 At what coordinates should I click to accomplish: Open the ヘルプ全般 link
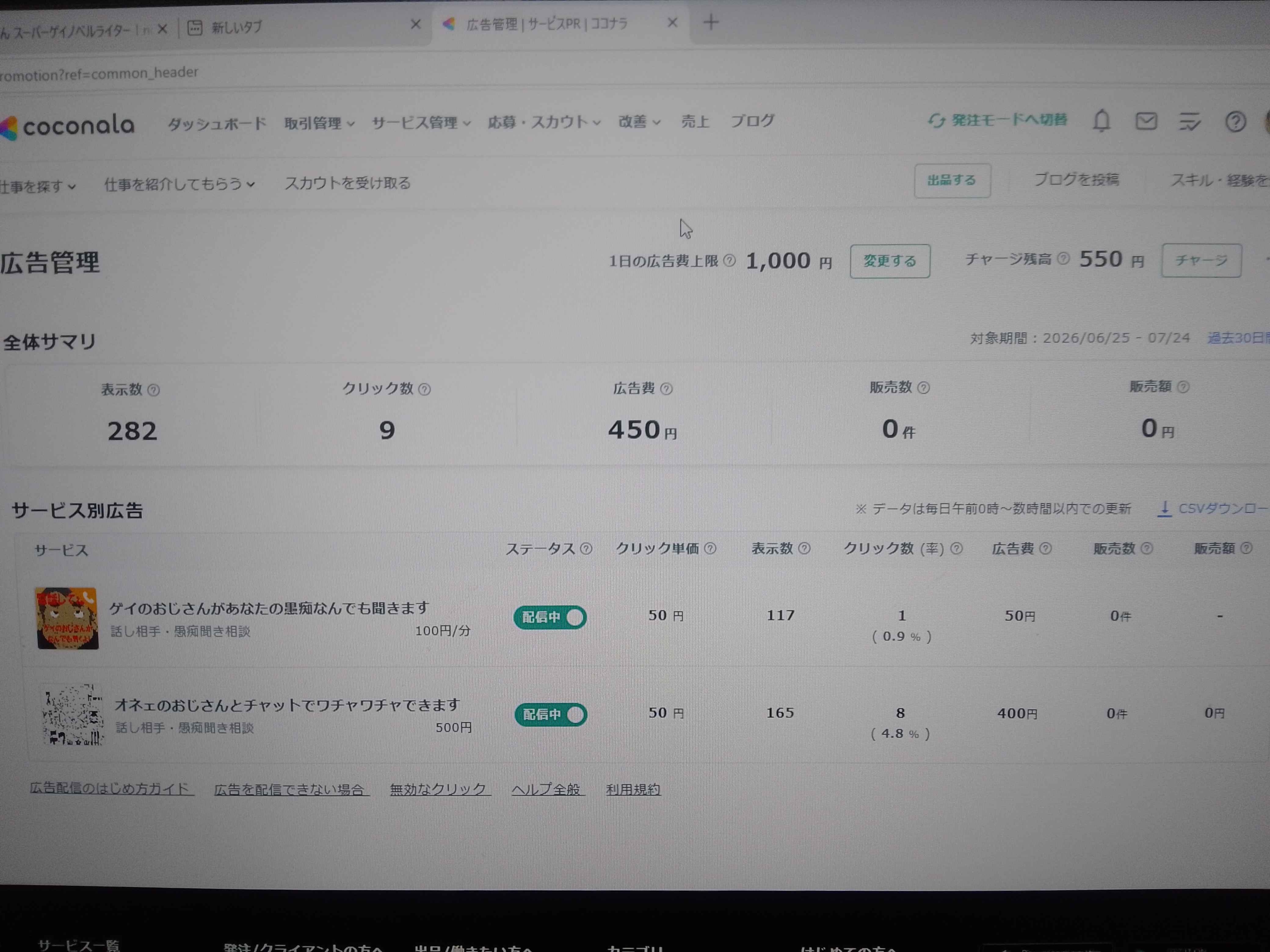pyautogui.click(x=548, y=790)
